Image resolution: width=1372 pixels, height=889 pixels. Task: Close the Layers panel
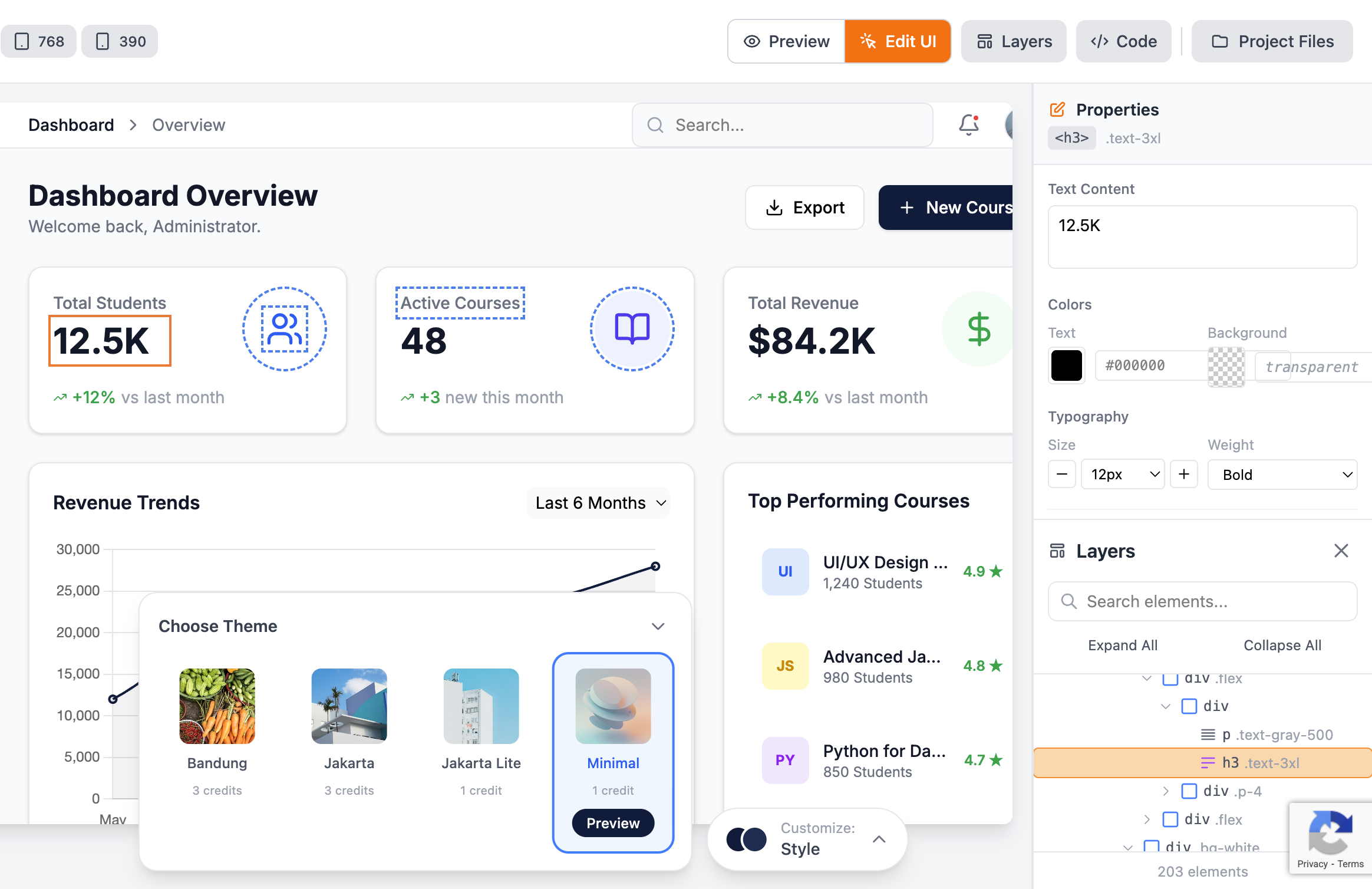[1341, 551]
